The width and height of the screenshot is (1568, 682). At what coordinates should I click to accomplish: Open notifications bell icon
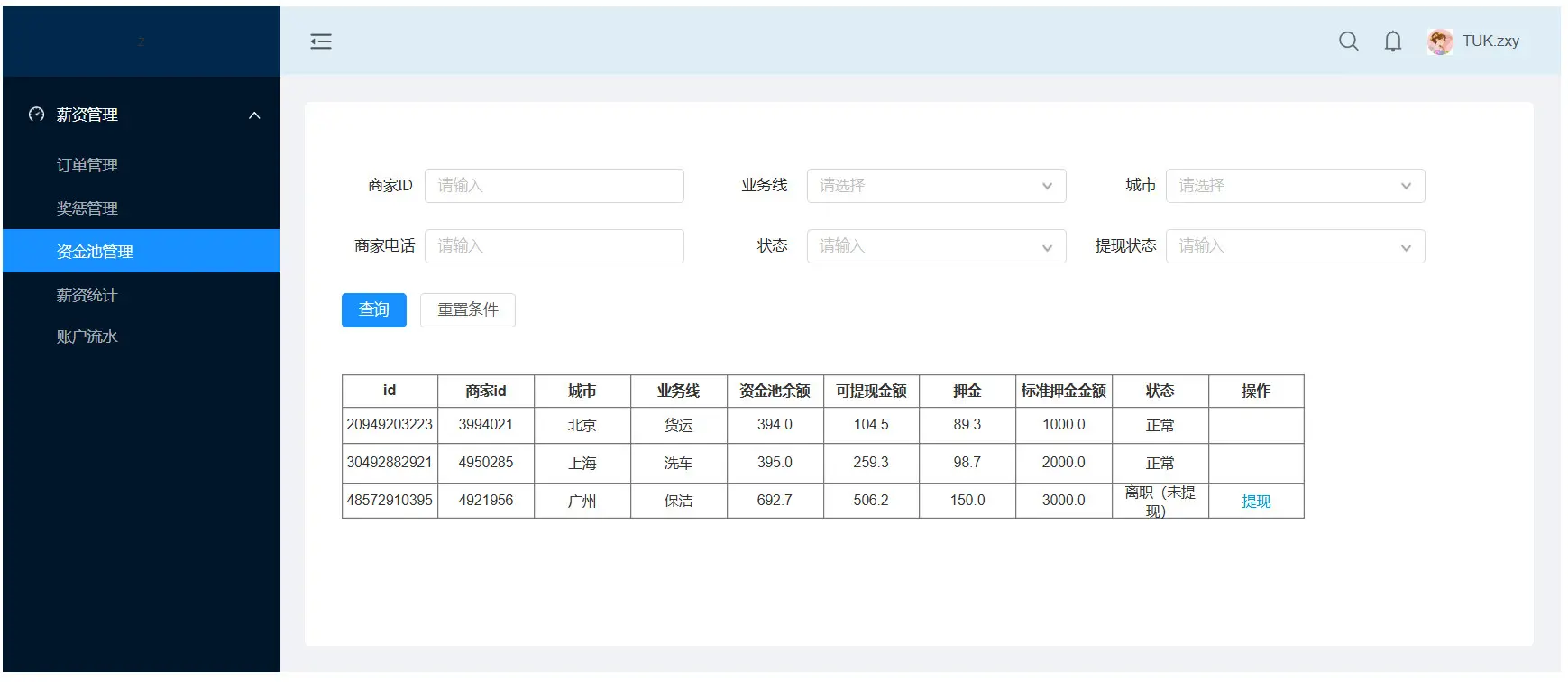1392,41
